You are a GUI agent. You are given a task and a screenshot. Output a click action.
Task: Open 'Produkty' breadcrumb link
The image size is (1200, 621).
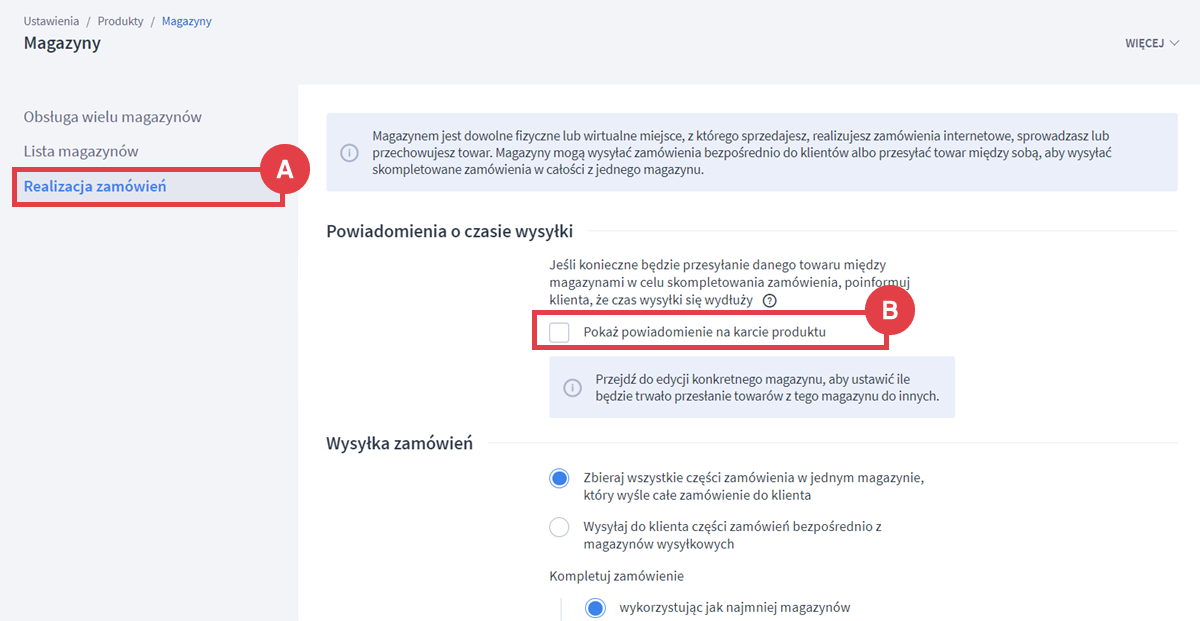[121, 21]
